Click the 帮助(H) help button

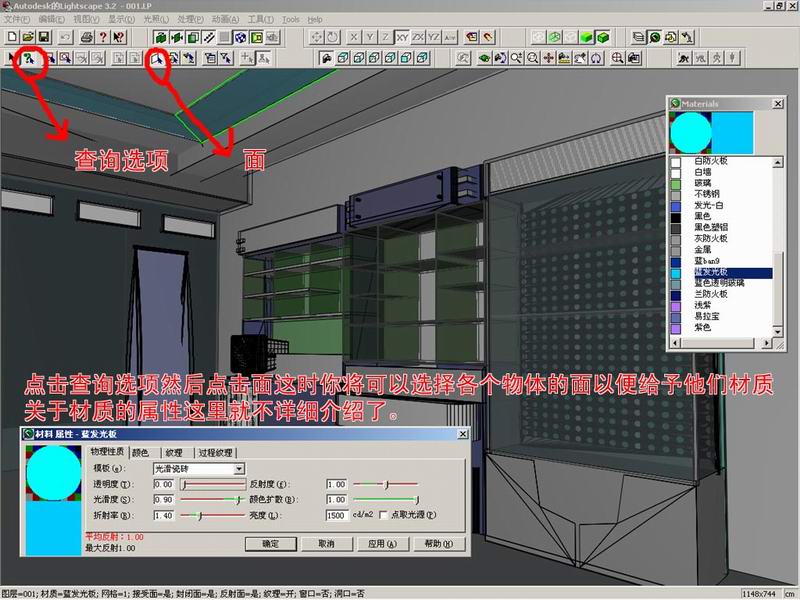coord(439,544)
